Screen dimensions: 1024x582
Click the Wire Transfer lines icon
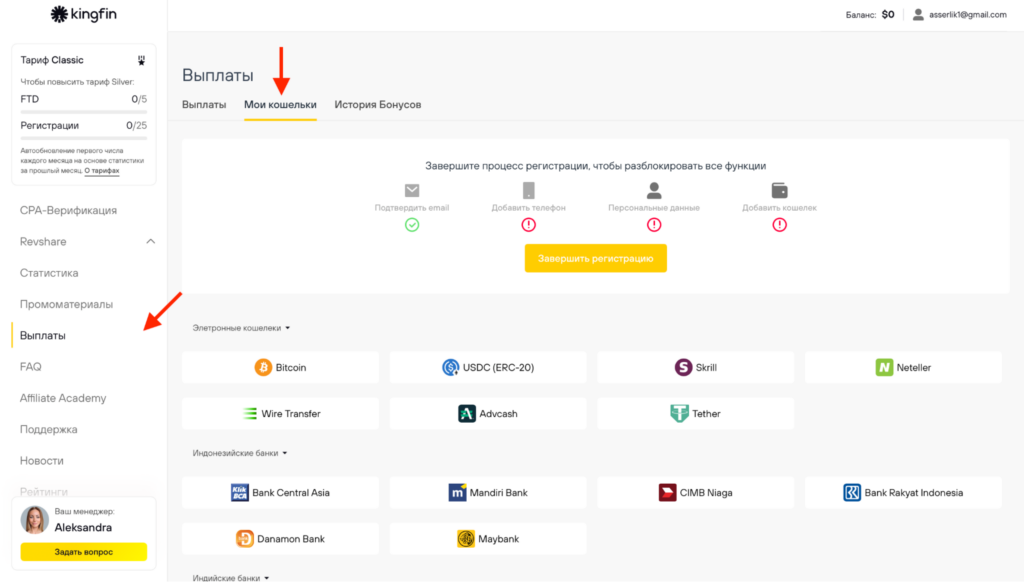(249, 413)
